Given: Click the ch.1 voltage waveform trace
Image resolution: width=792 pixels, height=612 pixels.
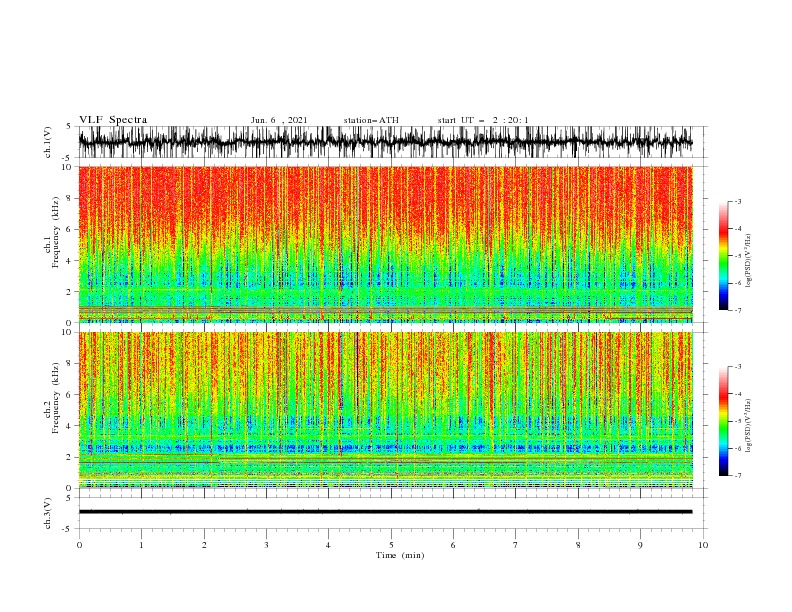Looking at the screenshot, I should pos(385,142).
